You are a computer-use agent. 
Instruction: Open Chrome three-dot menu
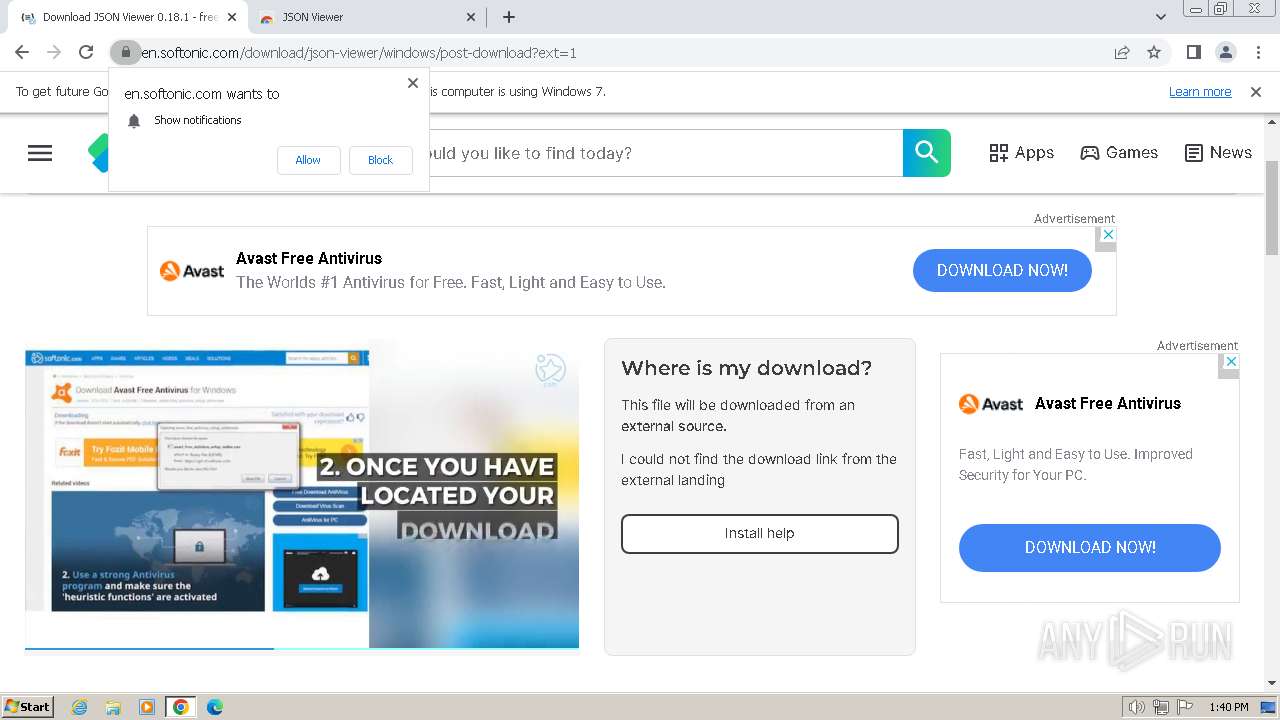point(1258,52)
